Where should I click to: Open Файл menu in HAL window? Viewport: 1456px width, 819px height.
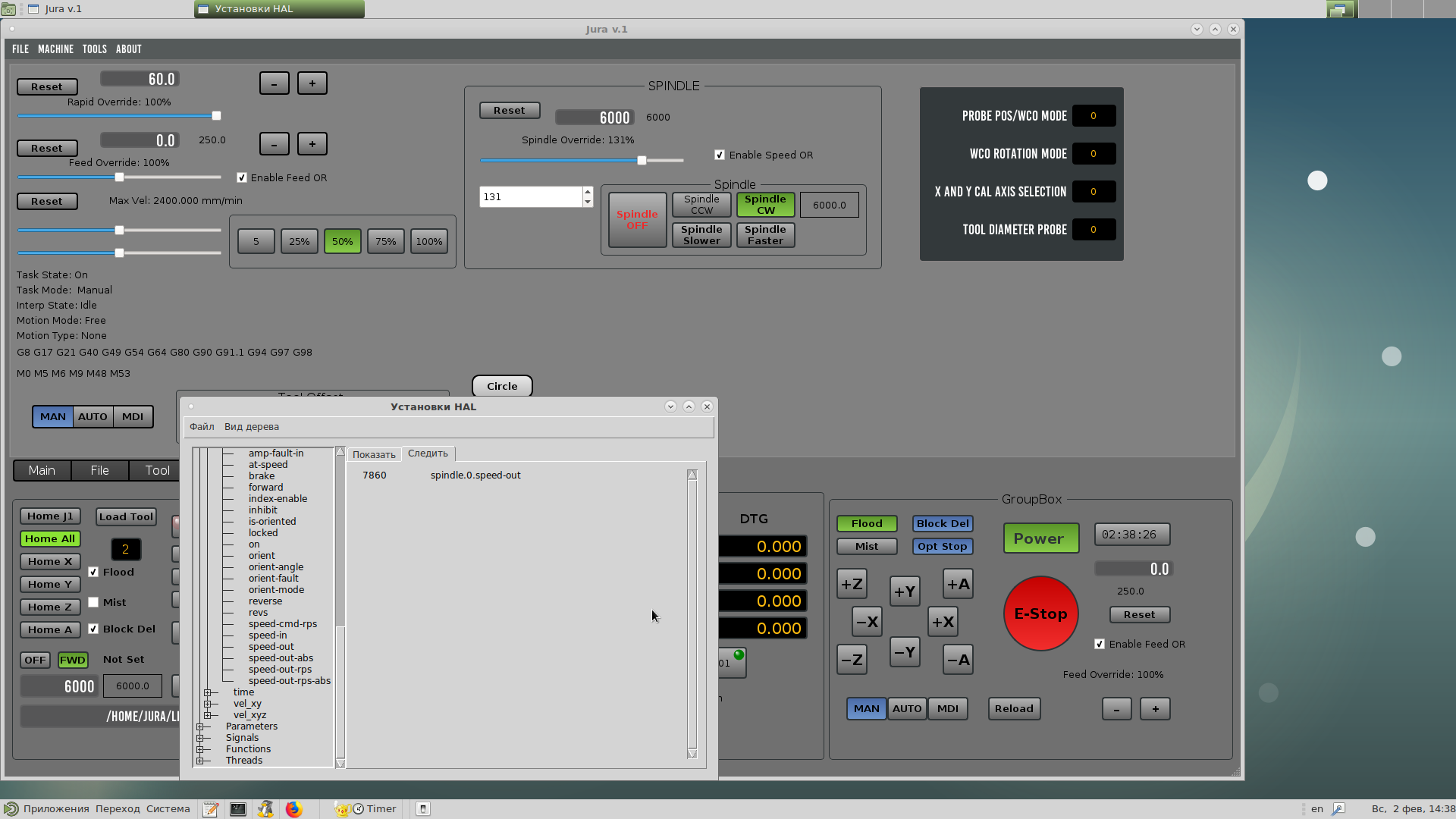point(202,427)
